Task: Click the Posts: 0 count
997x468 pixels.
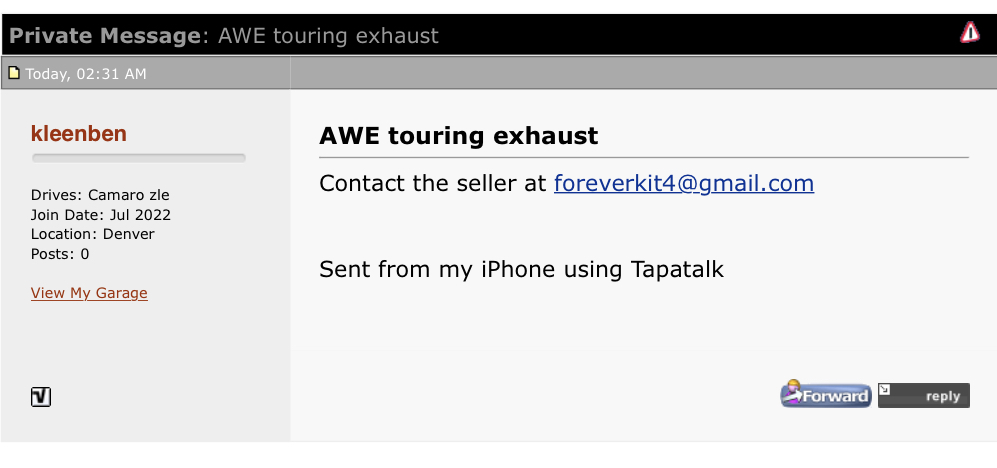Action: click(60, 254)
